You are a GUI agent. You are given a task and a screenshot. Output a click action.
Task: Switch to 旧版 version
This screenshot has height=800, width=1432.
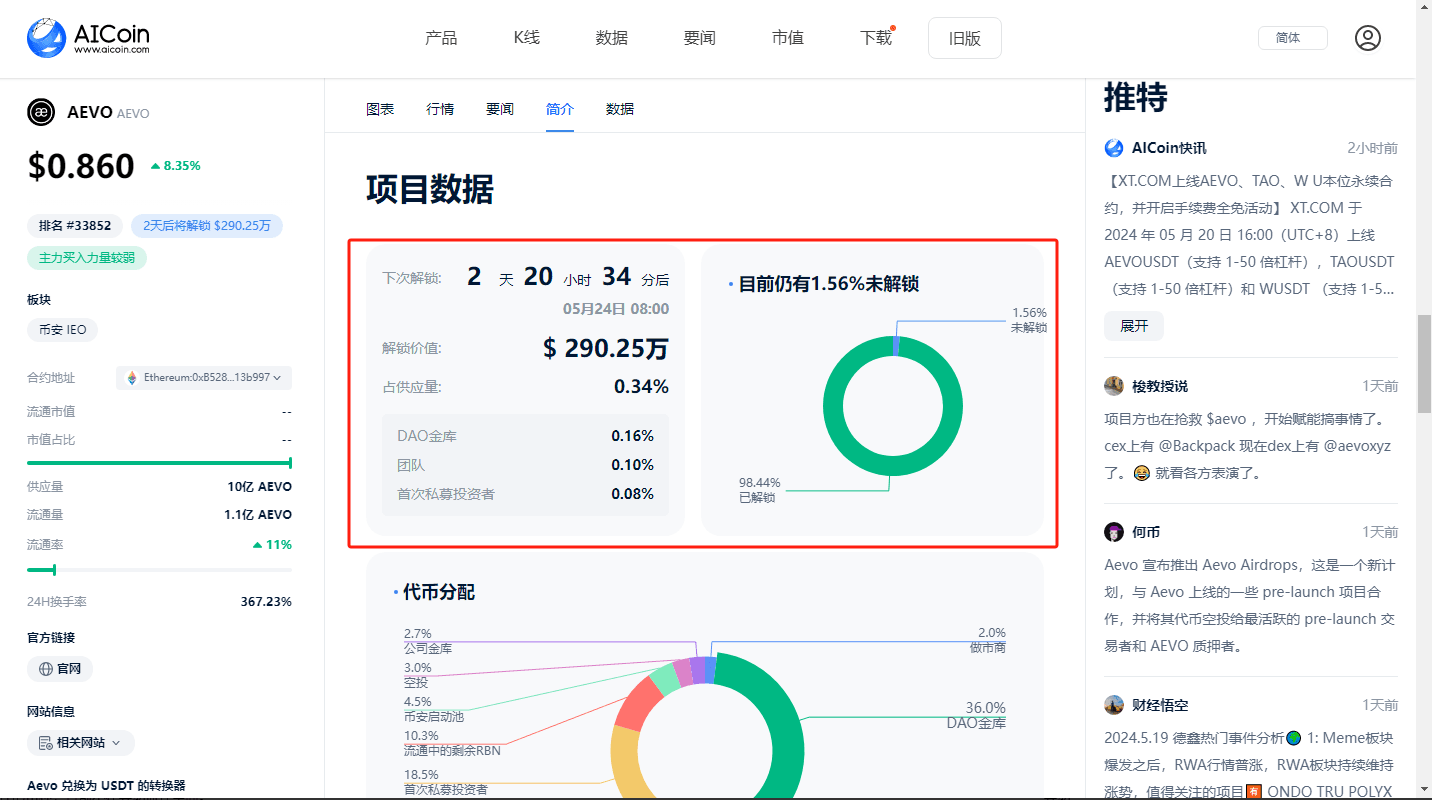(965, 38)
